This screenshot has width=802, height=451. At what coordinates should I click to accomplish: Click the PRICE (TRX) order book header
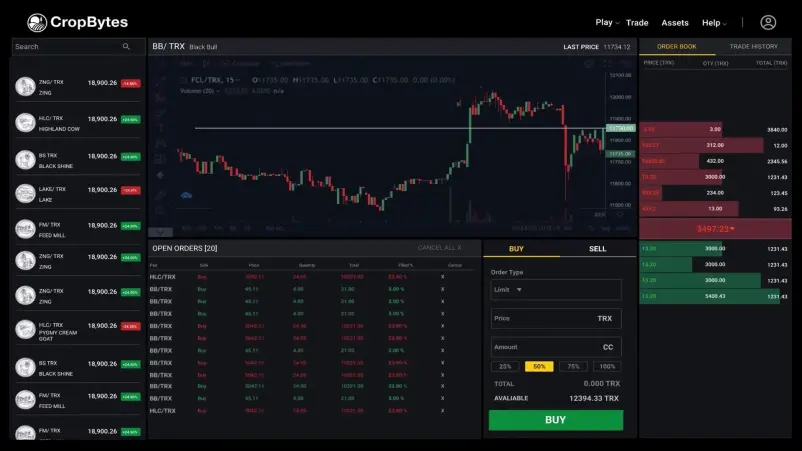point(659,63)
